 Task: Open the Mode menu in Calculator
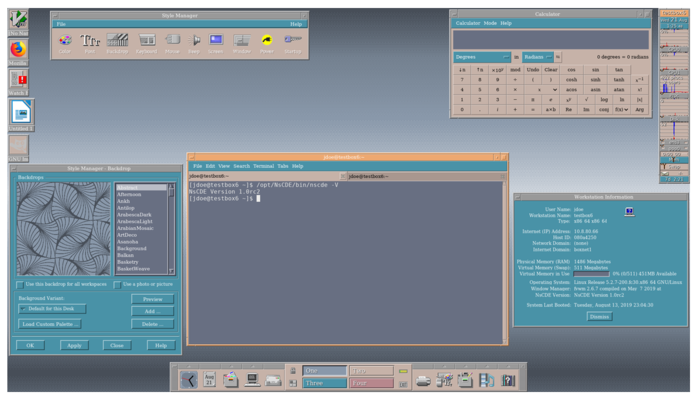click(490, 23)
